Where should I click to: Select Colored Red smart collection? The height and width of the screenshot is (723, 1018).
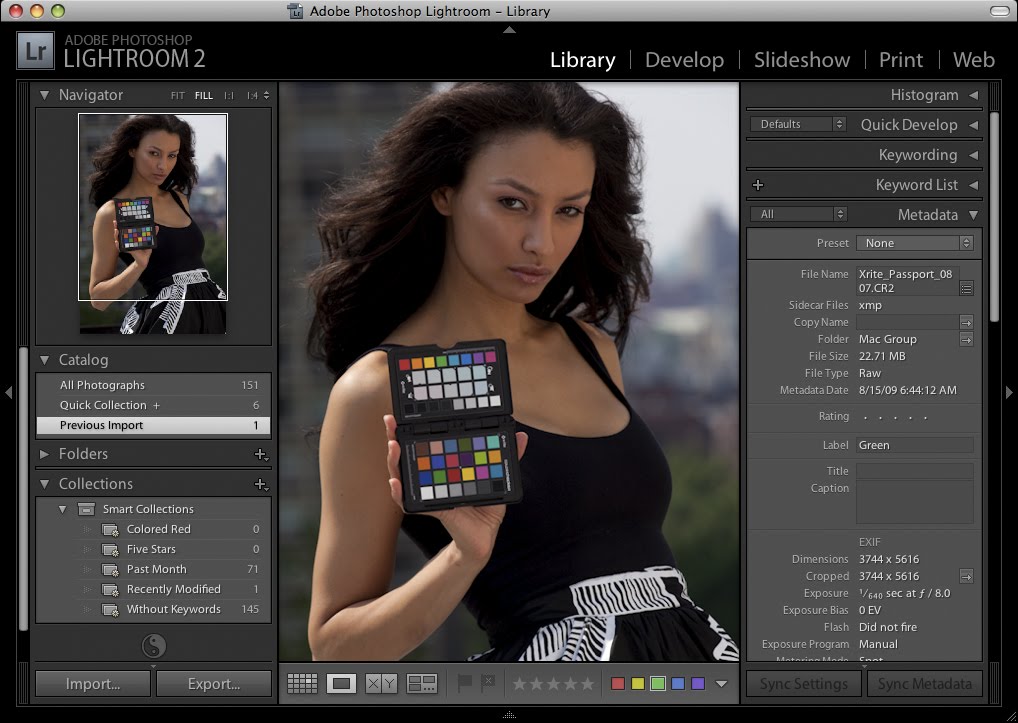154,529
